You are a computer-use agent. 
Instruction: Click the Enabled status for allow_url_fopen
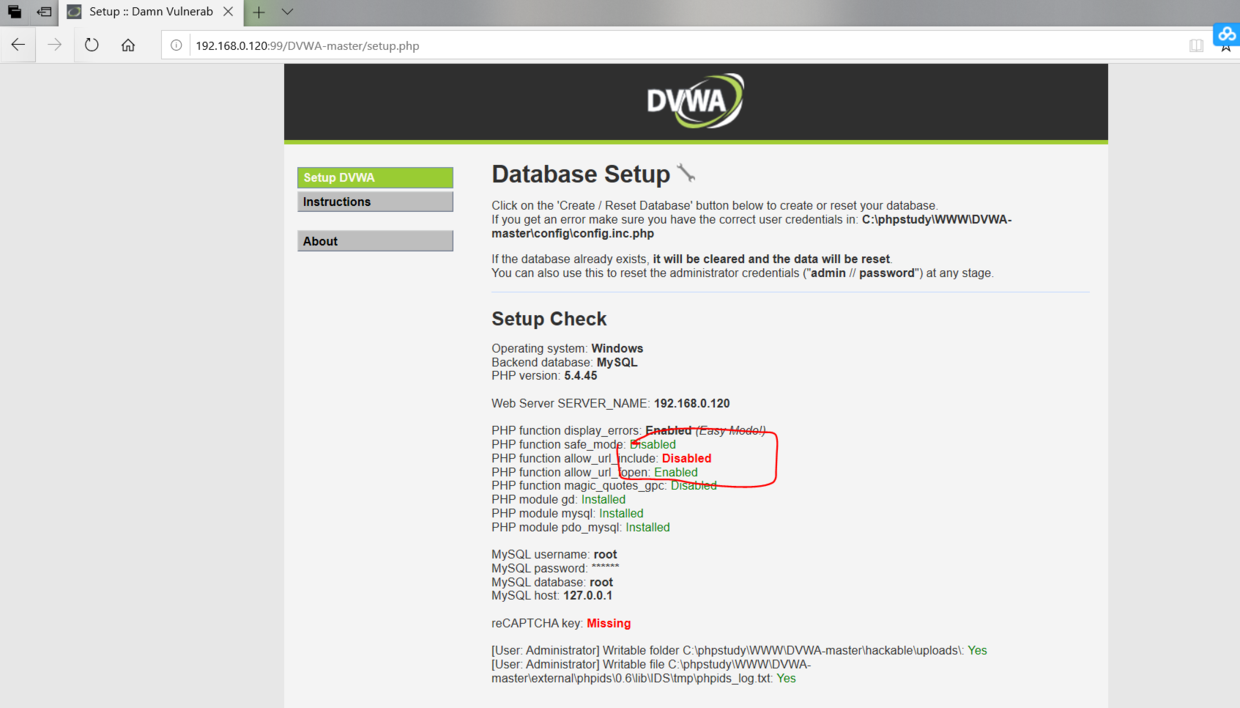pos(676,472)
